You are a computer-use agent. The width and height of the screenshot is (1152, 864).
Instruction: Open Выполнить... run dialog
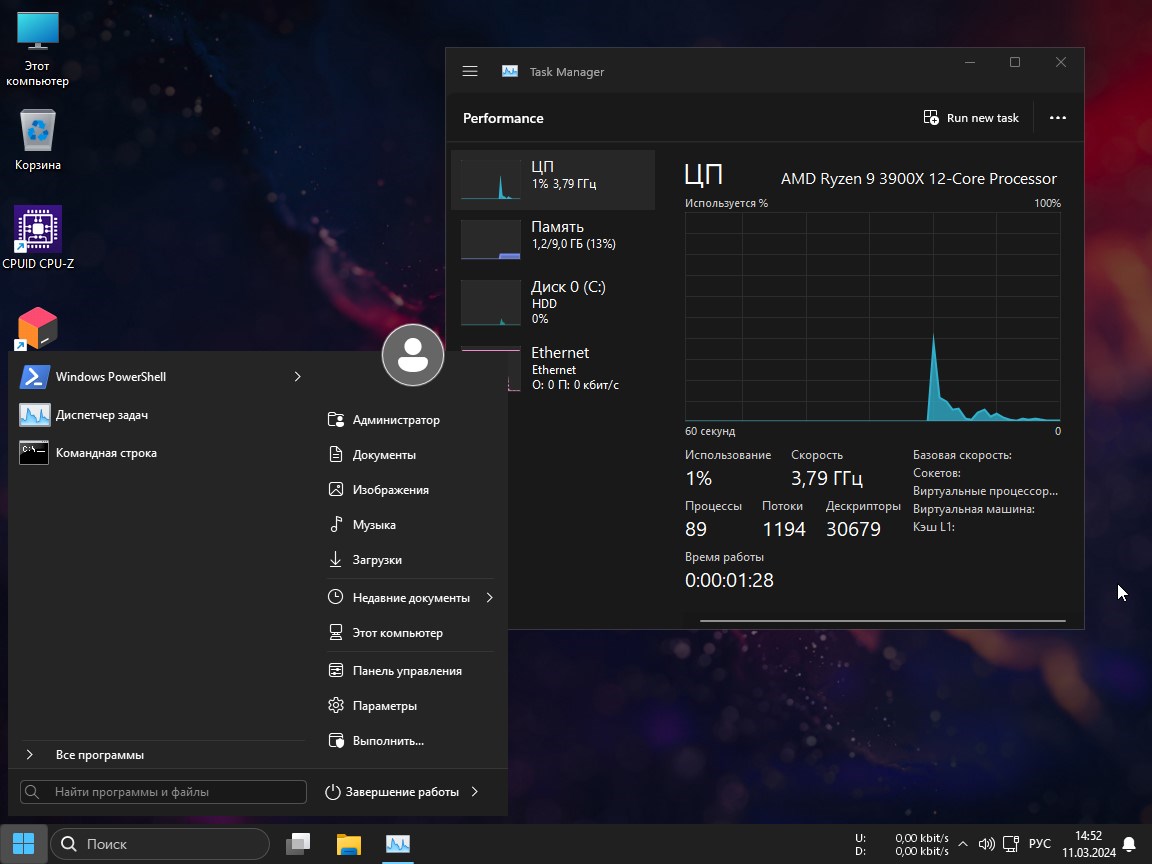[410, 741]
